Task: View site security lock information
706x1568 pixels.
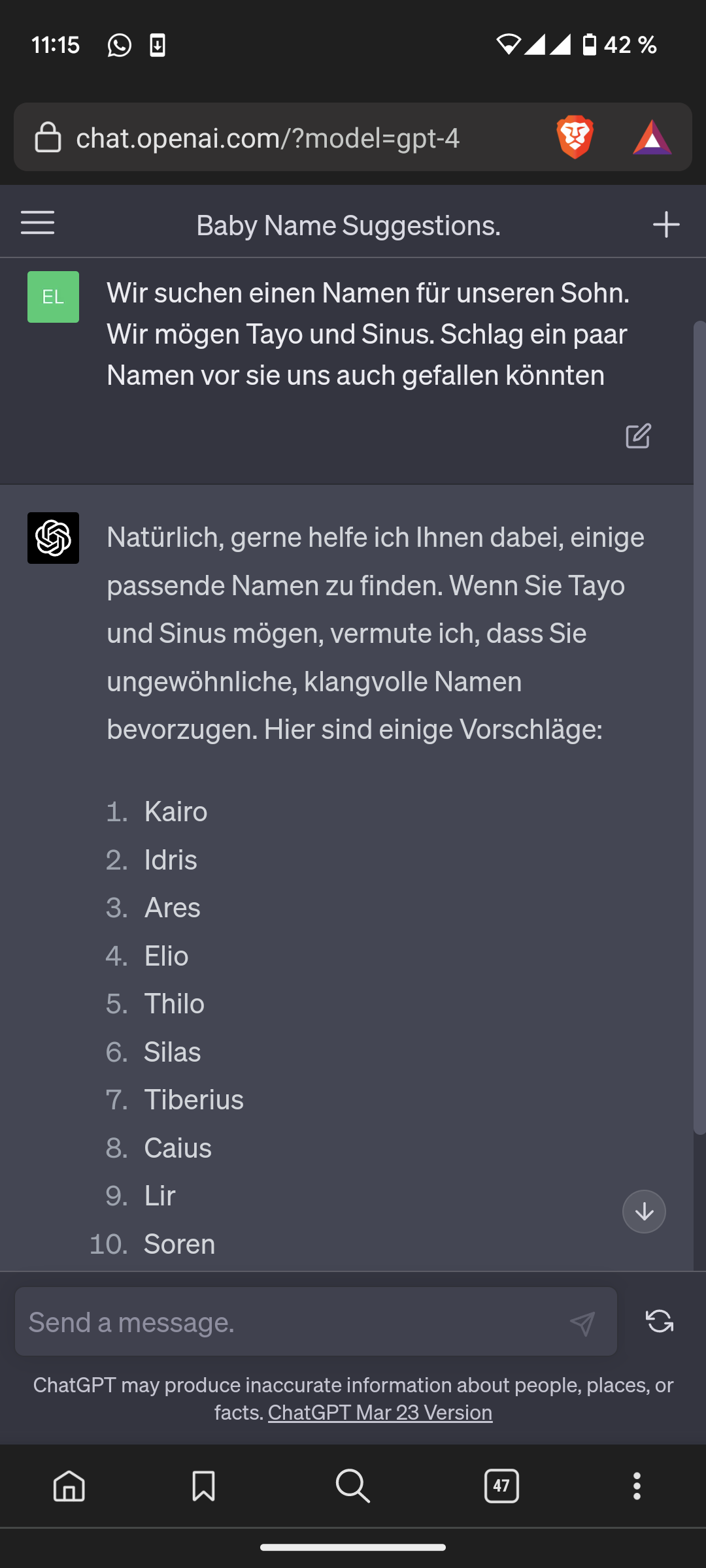Action: point(48,138)
